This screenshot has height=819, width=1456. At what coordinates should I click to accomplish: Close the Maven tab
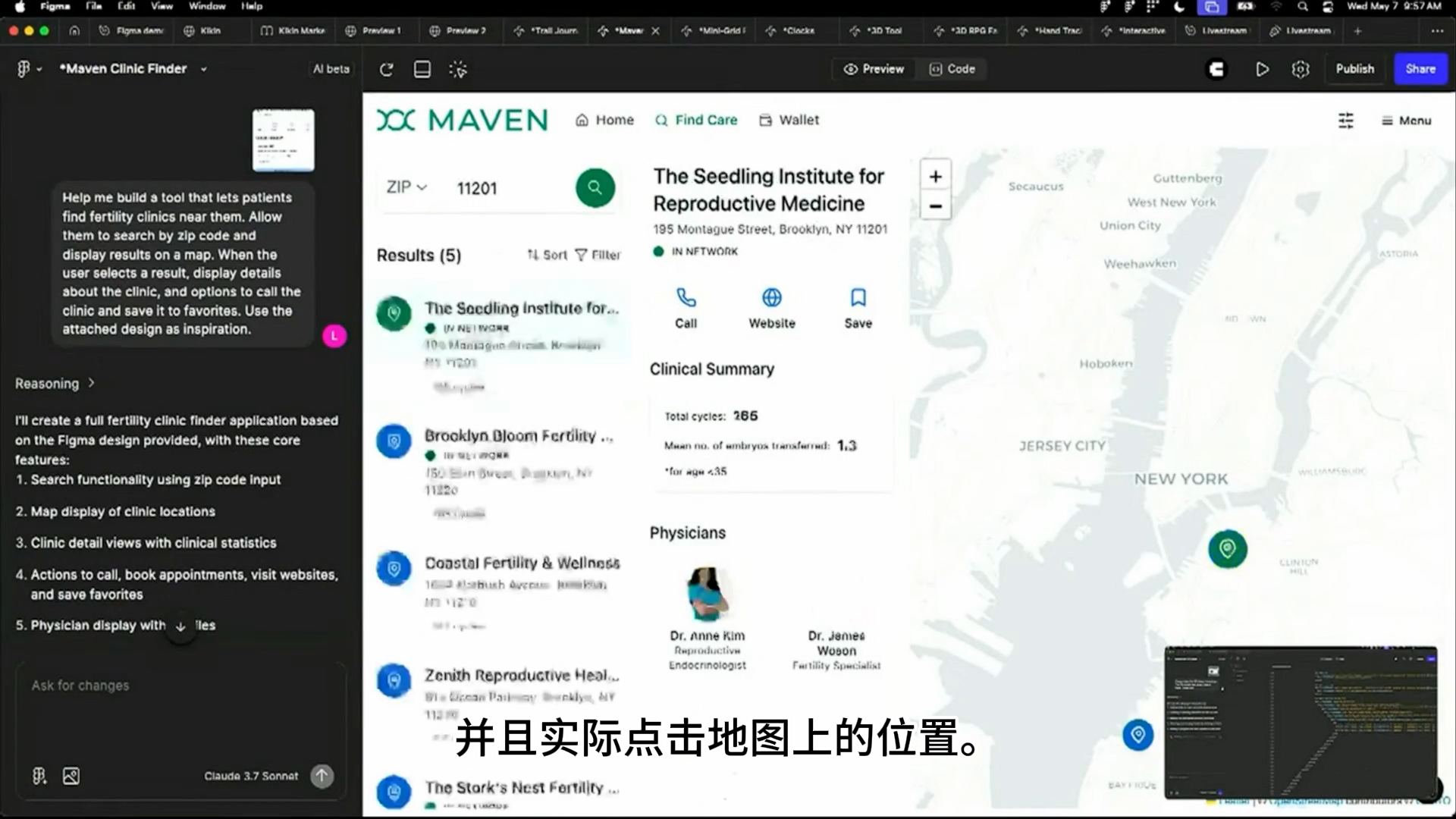(x=655, y=31)
